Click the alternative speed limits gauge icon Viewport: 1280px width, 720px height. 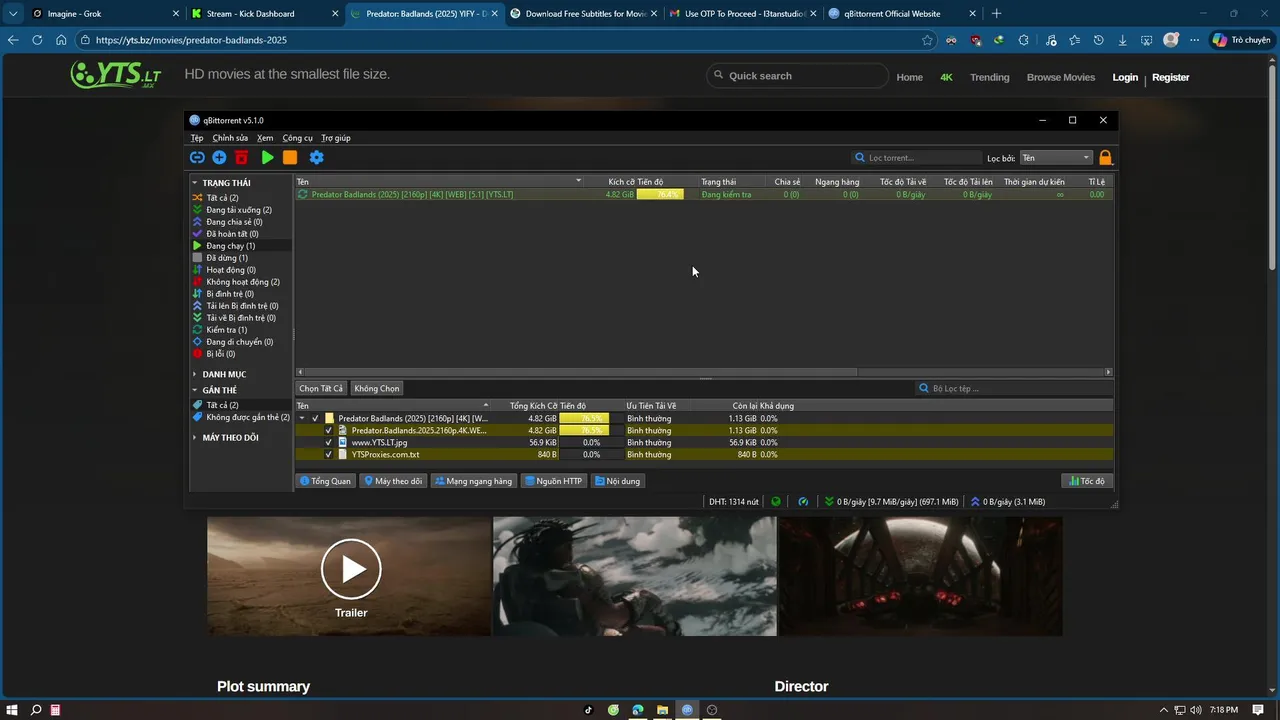(x=803, y=501)
